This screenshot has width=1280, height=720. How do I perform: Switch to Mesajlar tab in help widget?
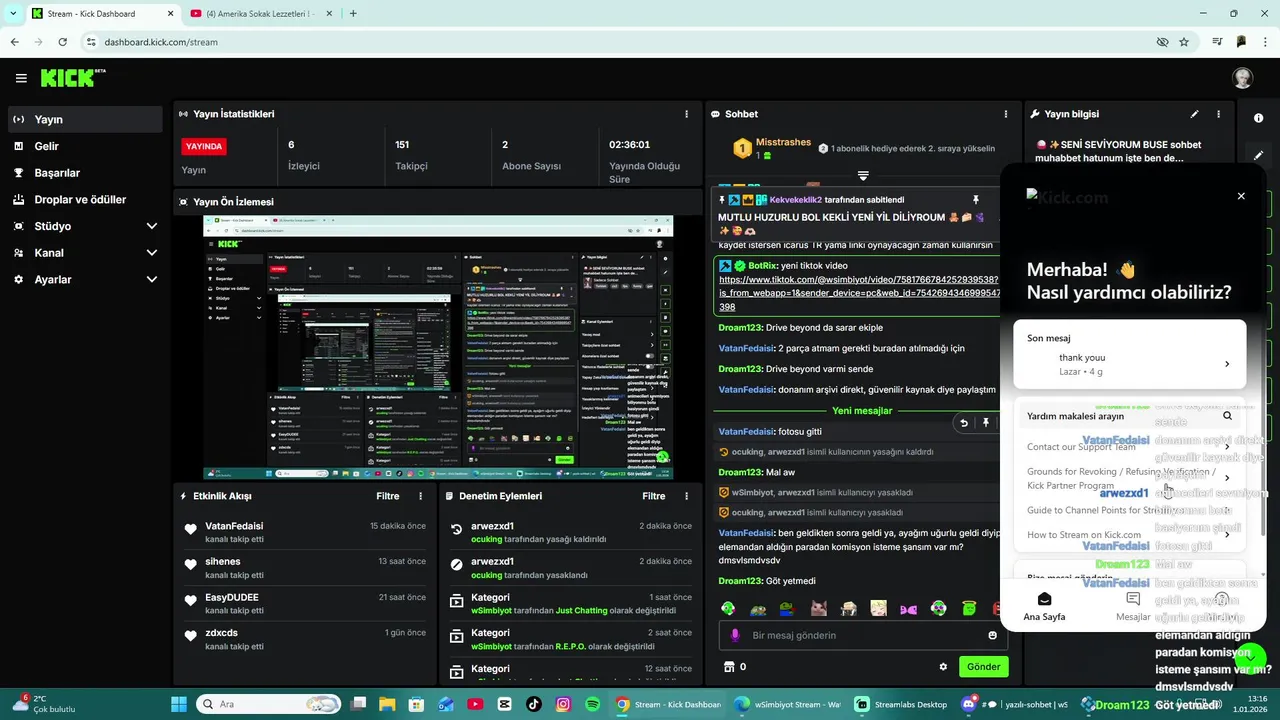(x=1133, y=606)
